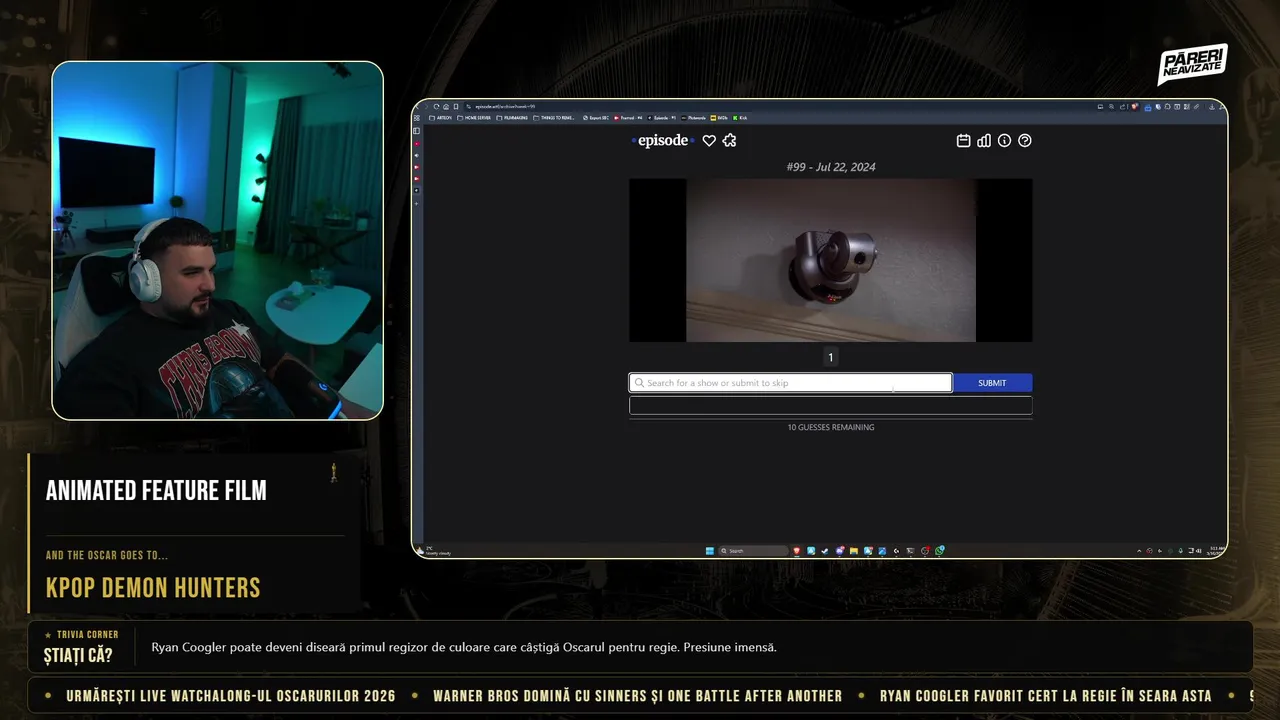Open the Plotwords bookmark

(693, 118)
